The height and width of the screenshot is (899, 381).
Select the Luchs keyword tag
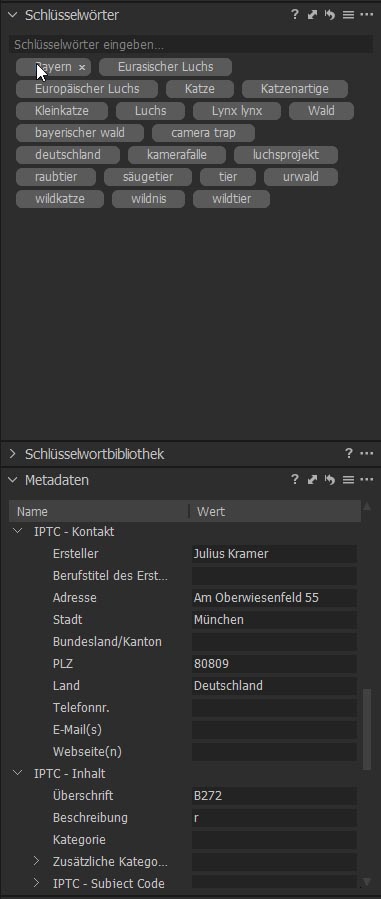tap(151, 111)
